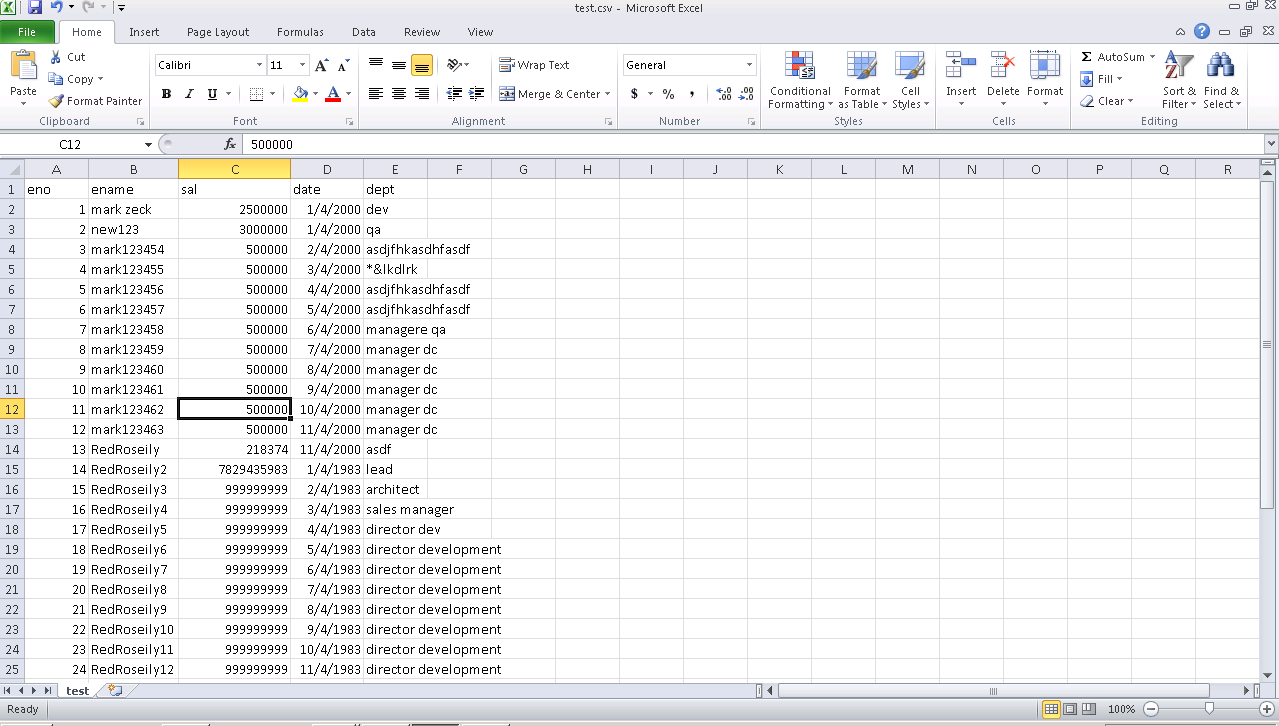
Task: Toggle Underline formatting
Action: (x=212, y=94)
